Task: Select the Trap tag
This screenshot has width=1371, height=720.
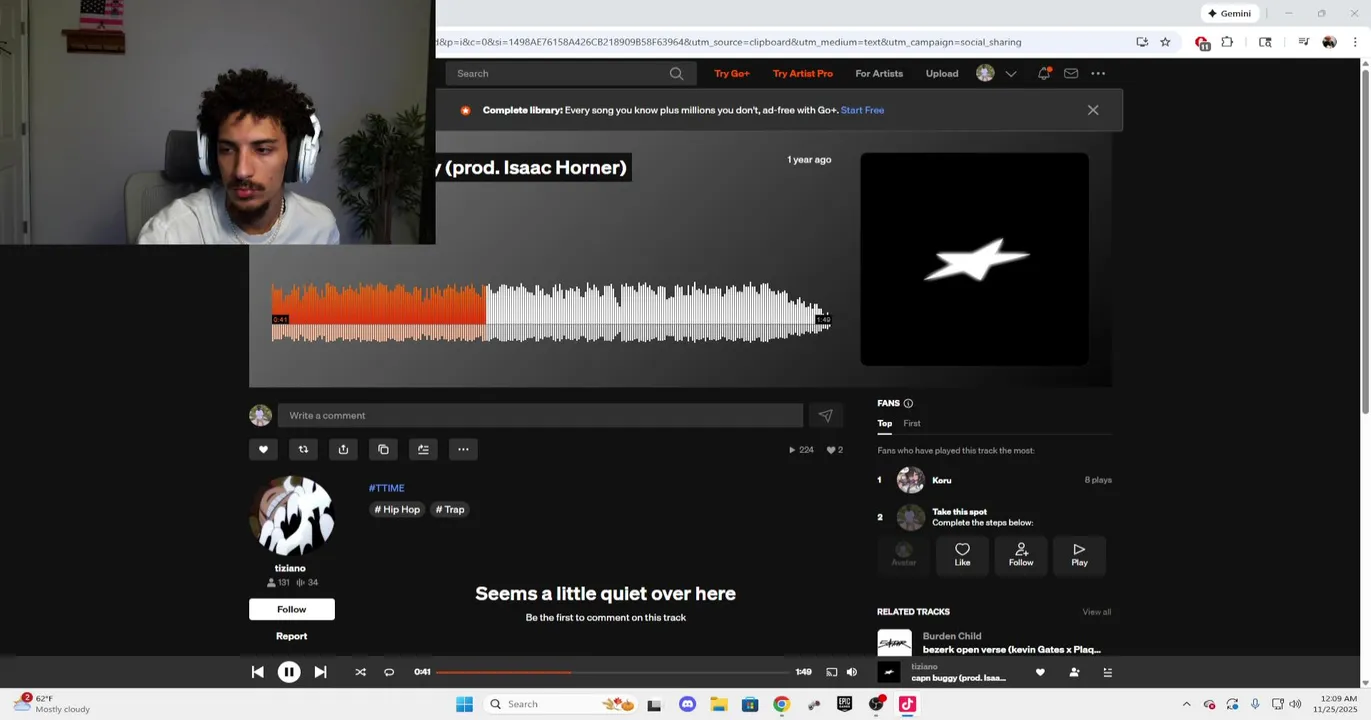Action: click(450, 509)
